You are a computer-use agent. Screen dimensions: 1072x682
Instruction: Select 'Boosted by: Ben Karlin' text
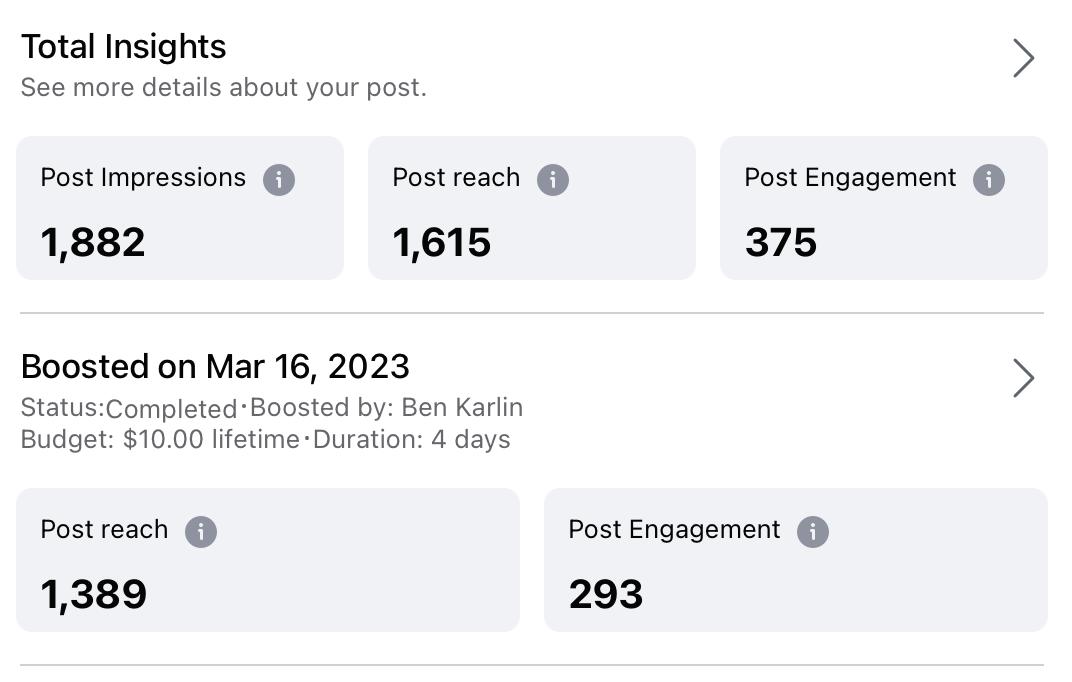(x=386, y=408)
